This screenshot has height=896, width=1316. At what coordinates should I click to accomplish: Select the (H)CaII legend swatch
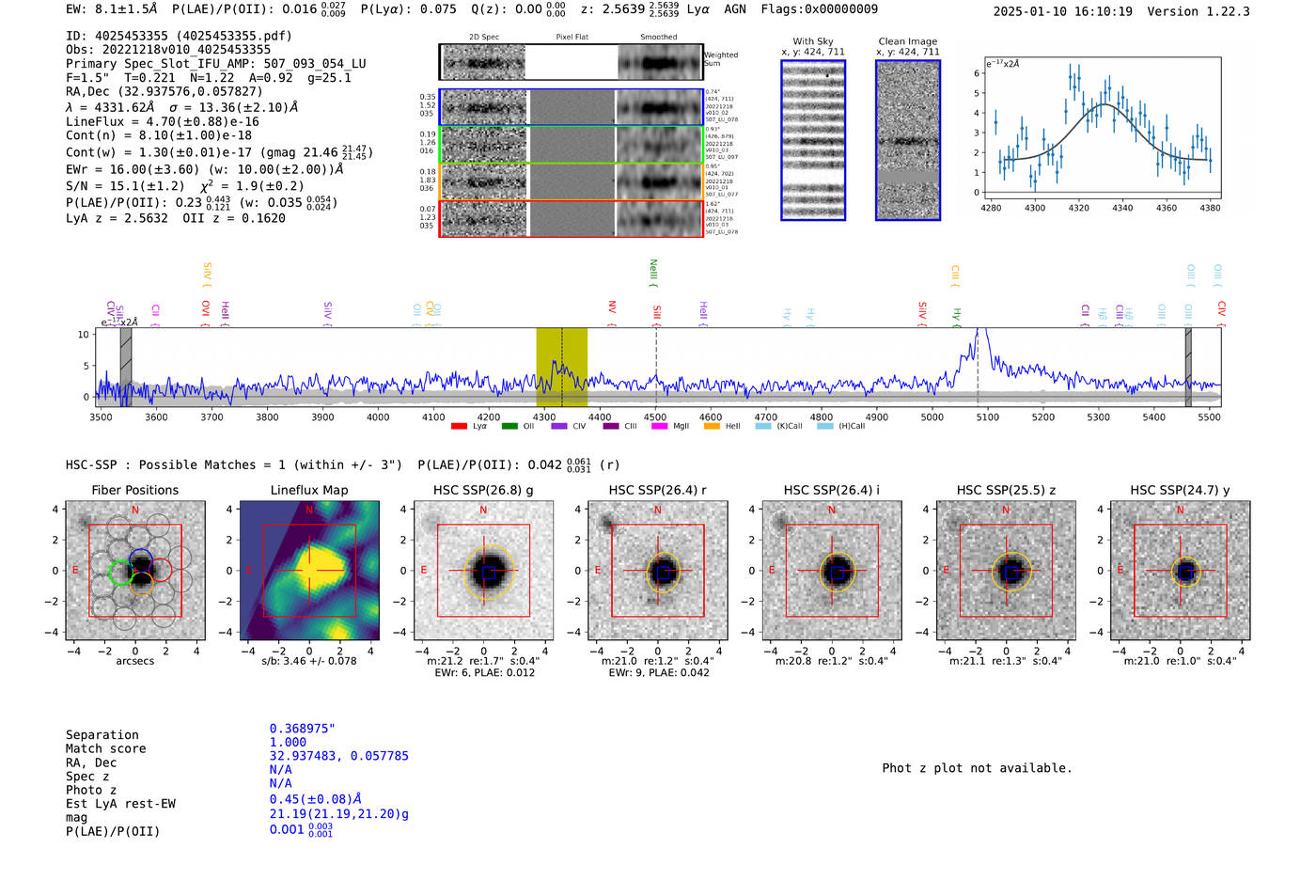[824, 427]
